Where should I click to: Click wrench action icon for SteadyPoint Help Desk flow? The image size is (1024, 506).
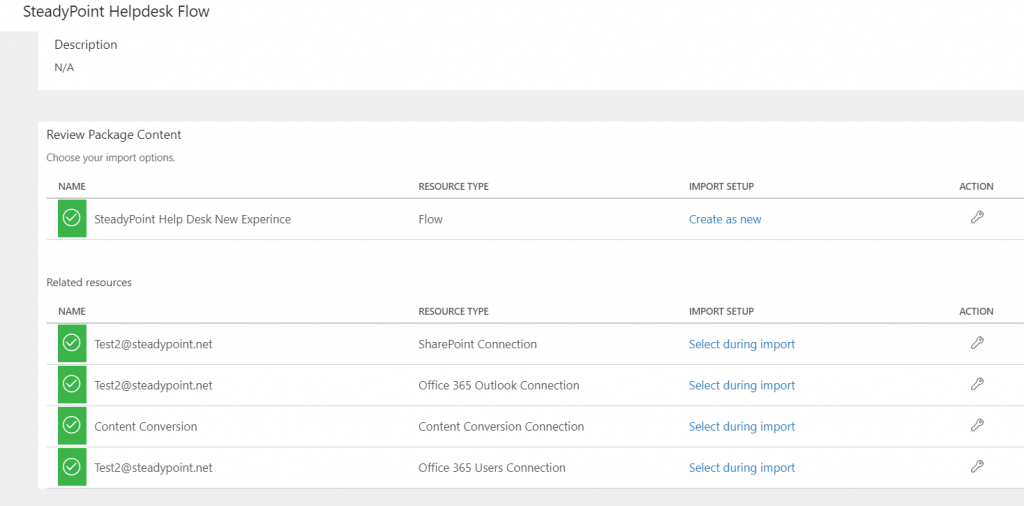[x=977, y=218]
